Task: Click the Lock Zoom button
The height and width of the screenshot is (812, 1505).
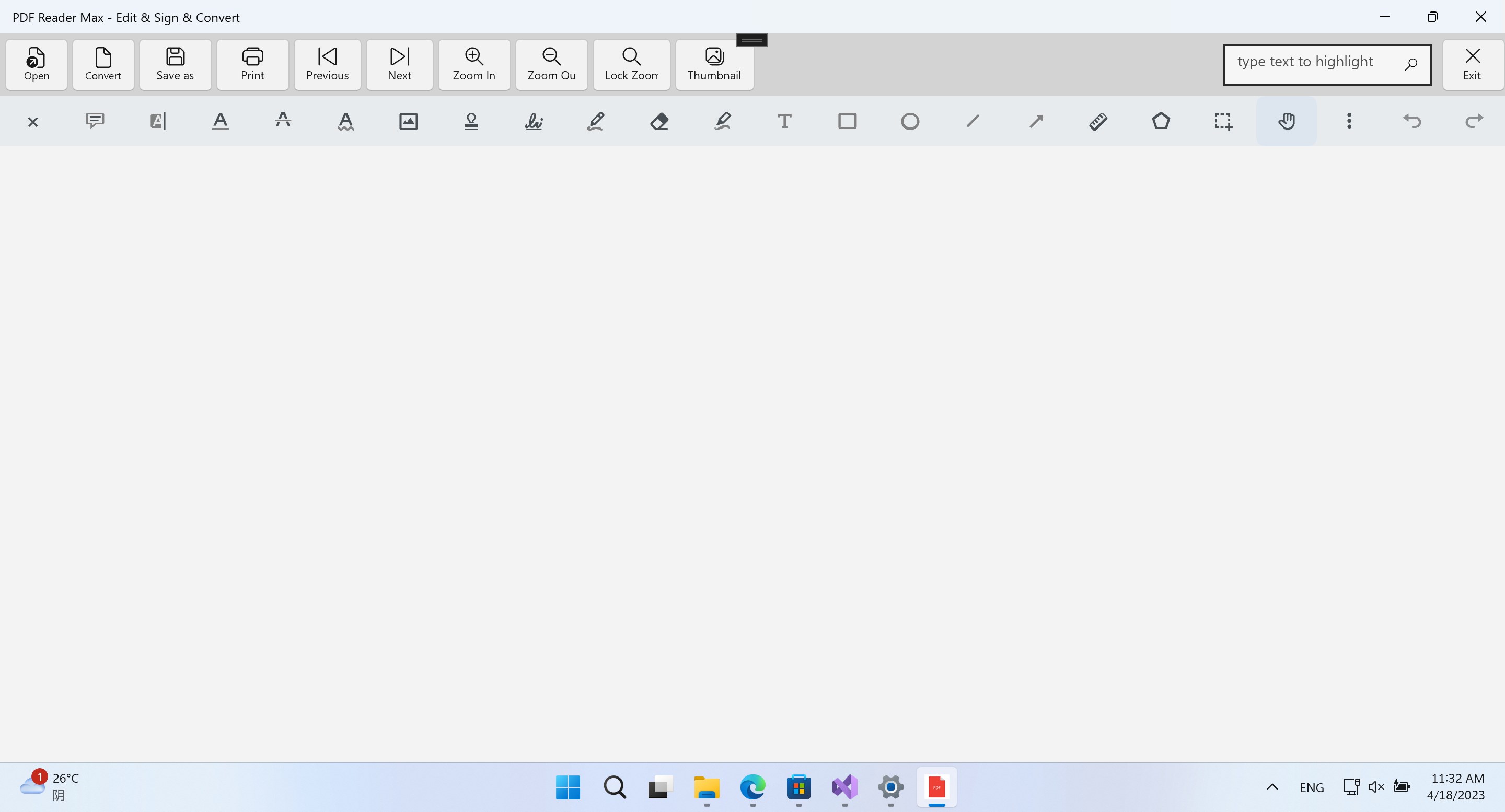Action: click(631, 64)
